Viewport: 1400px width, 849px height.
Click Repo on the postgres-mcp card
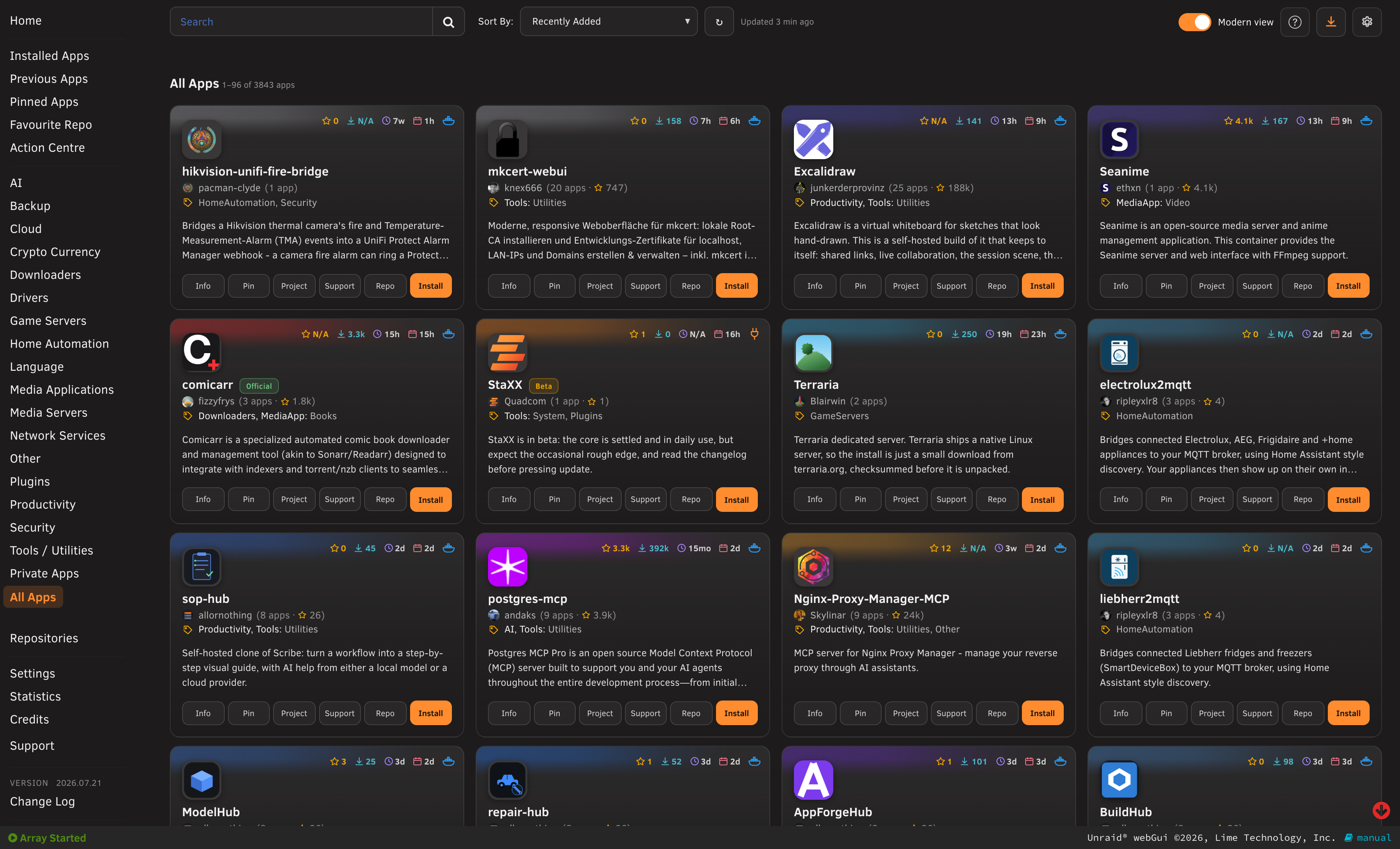coord(691,713)
